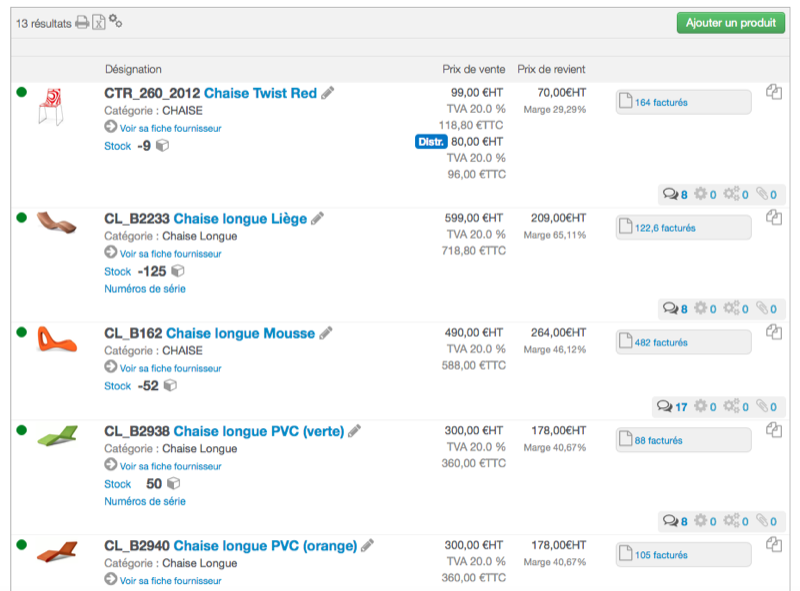Duplicate Chaise longue PVC (orange) copy icon
Image resolution: width=800 pixels, height=591 pixels.
773,545
